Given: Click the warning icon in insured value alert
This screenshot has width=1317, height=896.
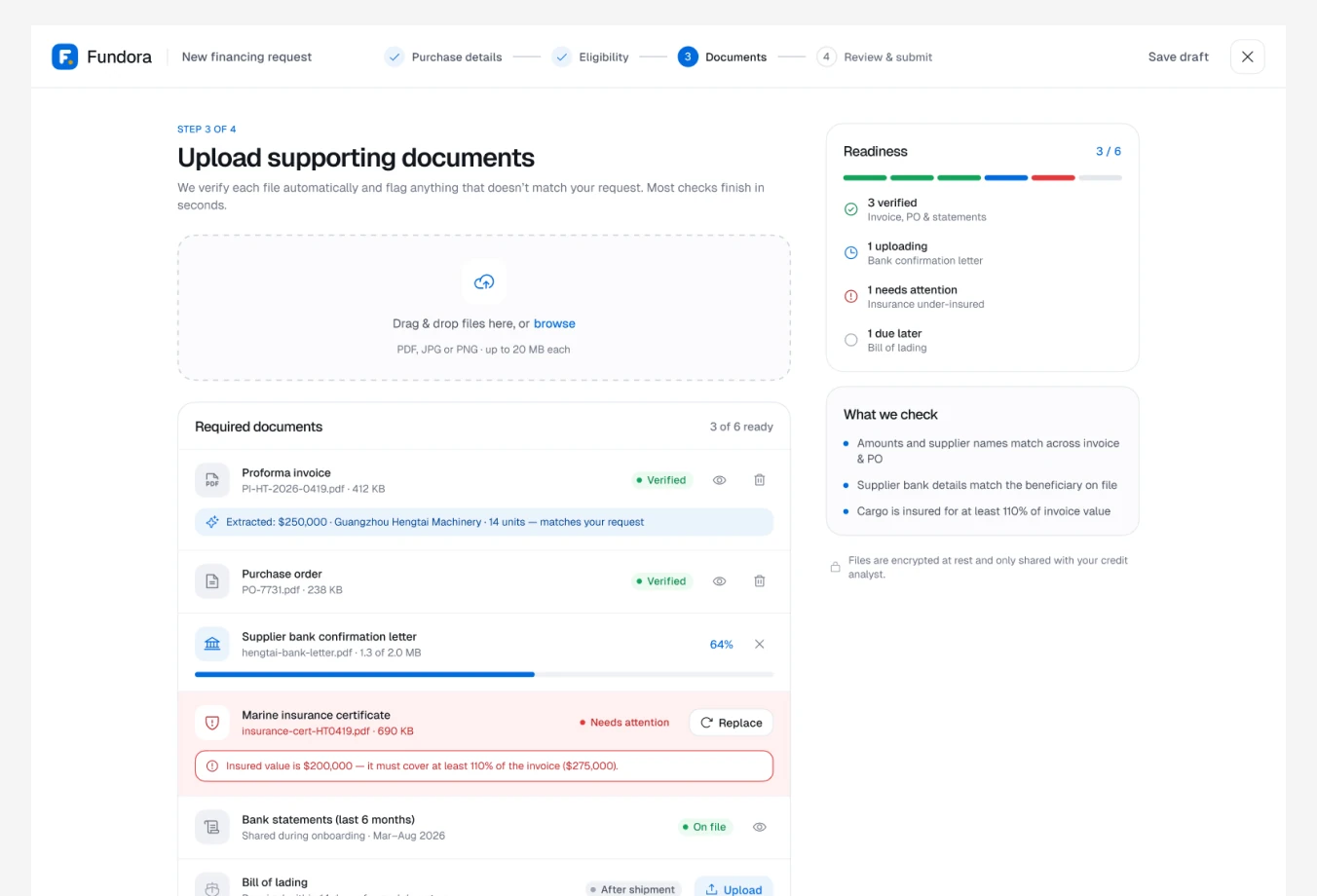Looking at the screenshot, I should pos(212,766).
